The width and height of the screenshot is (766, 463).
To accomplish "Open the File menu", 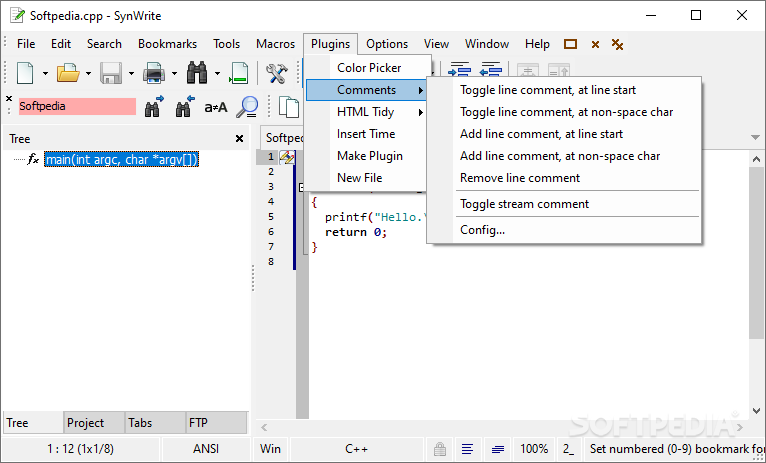I will (26, 44).
